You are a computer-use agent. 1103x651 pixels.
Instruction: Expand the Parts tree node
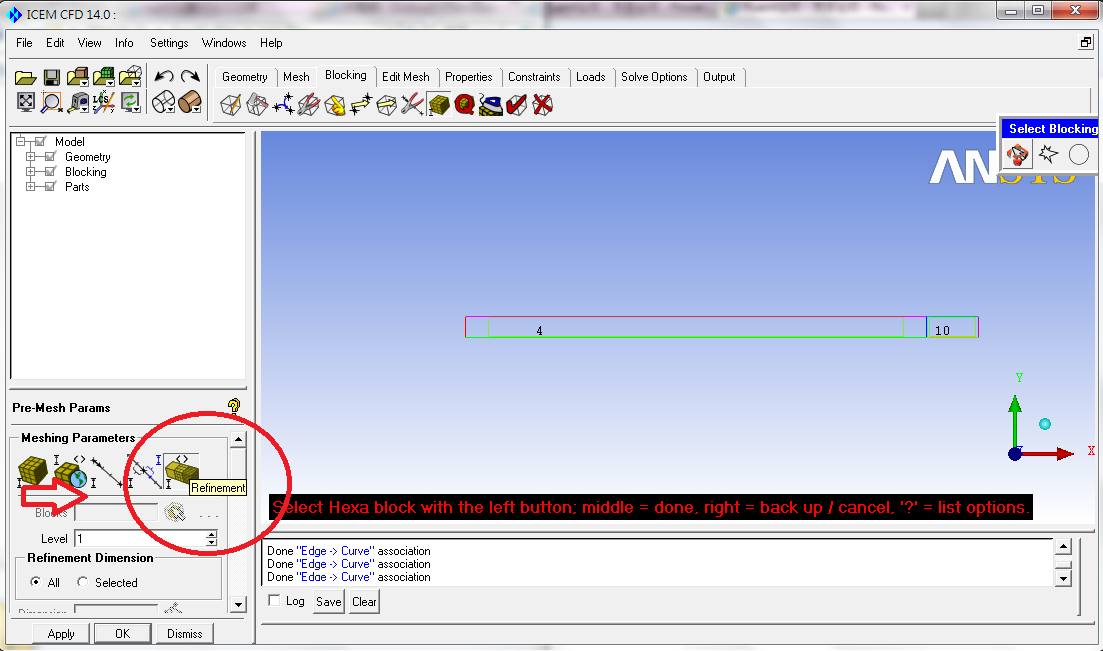[31, 187]
